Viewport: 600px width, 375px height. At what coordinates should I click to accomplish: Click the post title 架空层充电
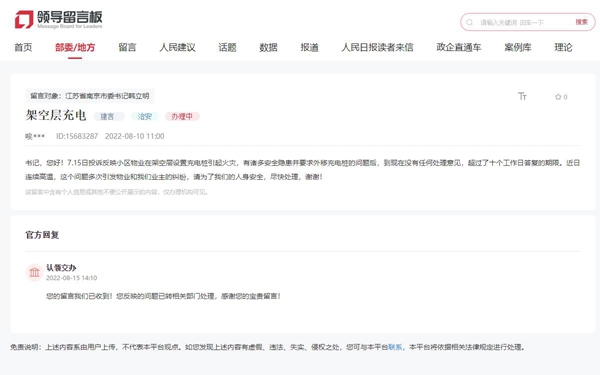click(56, 115)
